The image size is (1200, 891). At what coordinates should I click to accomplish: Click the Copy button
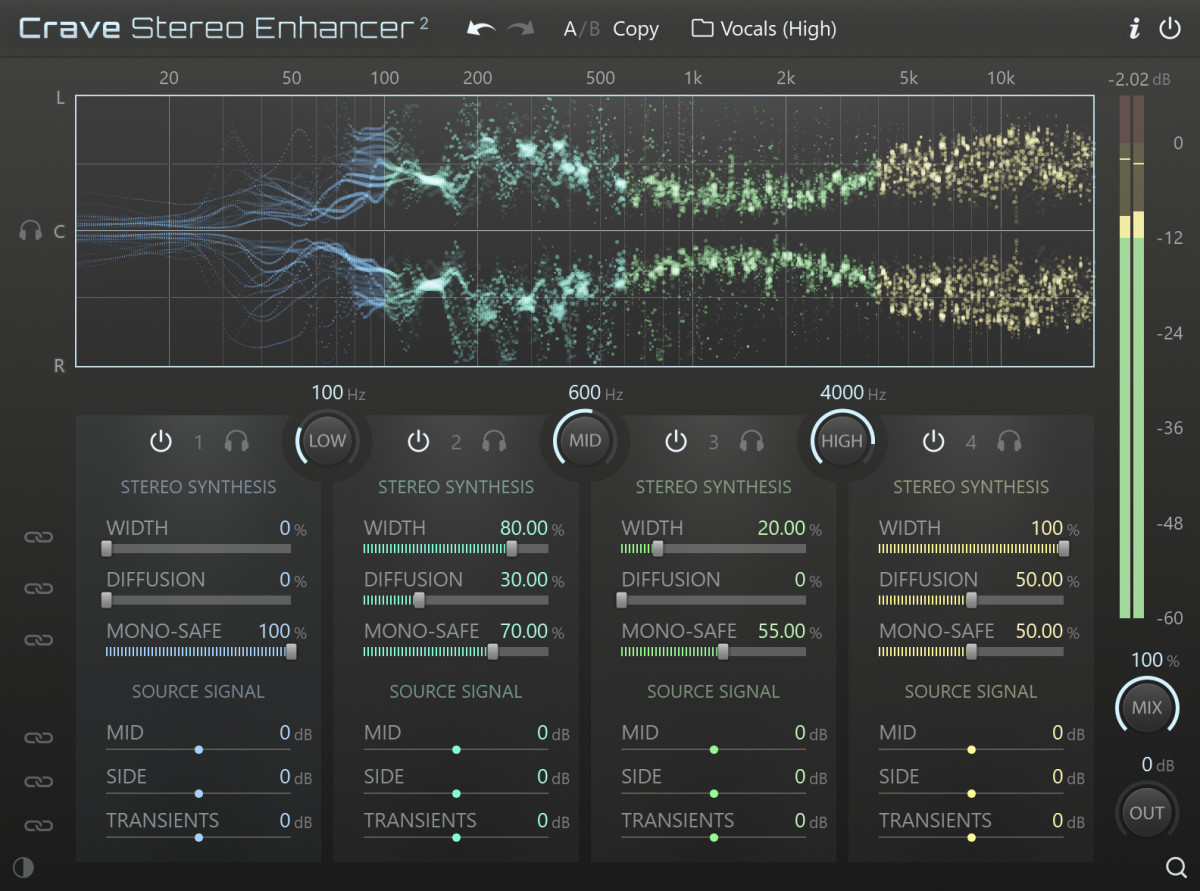click(636, 29)
